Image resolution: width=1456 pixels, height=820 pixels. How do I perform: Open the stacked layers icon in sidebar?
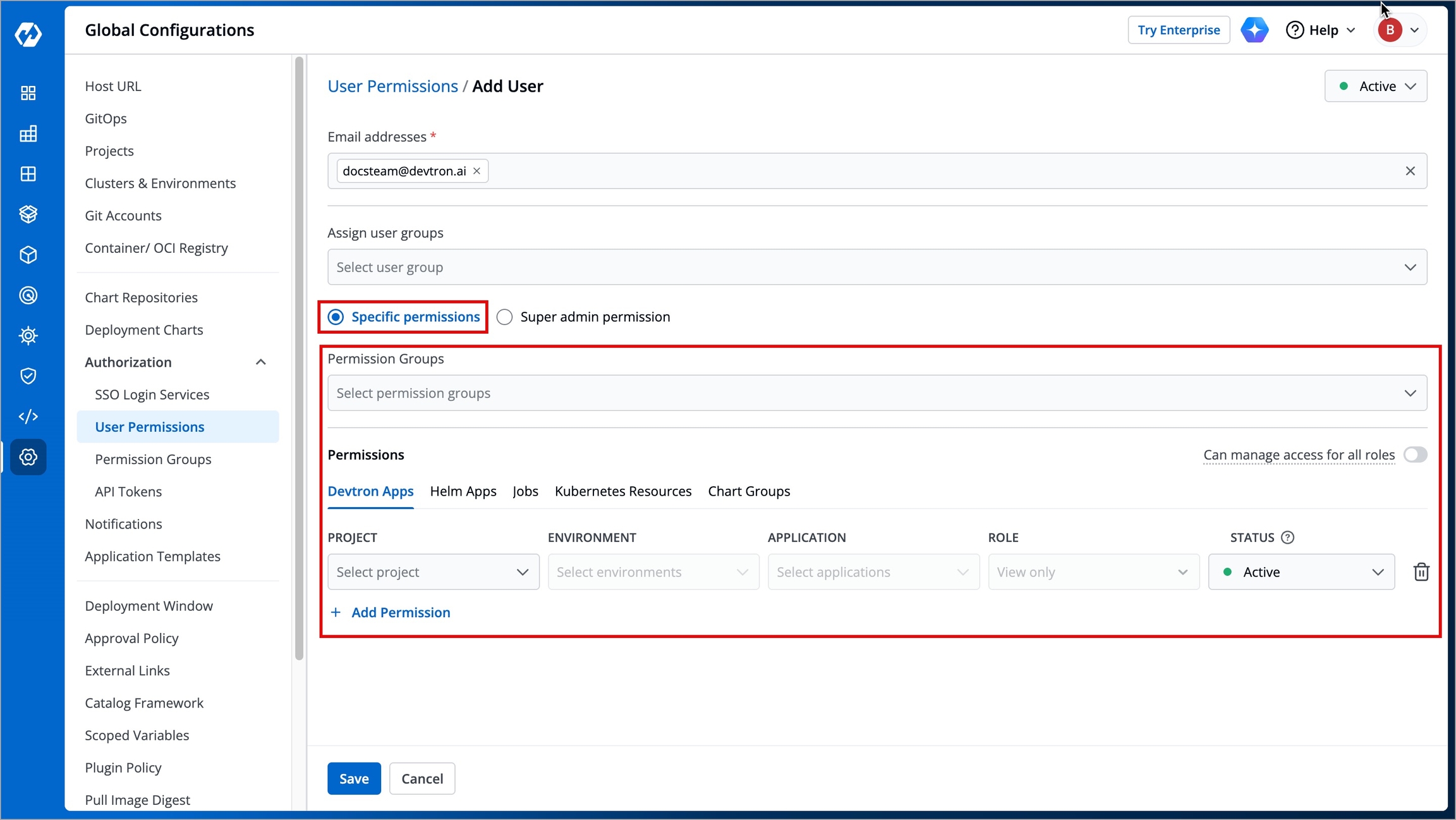28,214
